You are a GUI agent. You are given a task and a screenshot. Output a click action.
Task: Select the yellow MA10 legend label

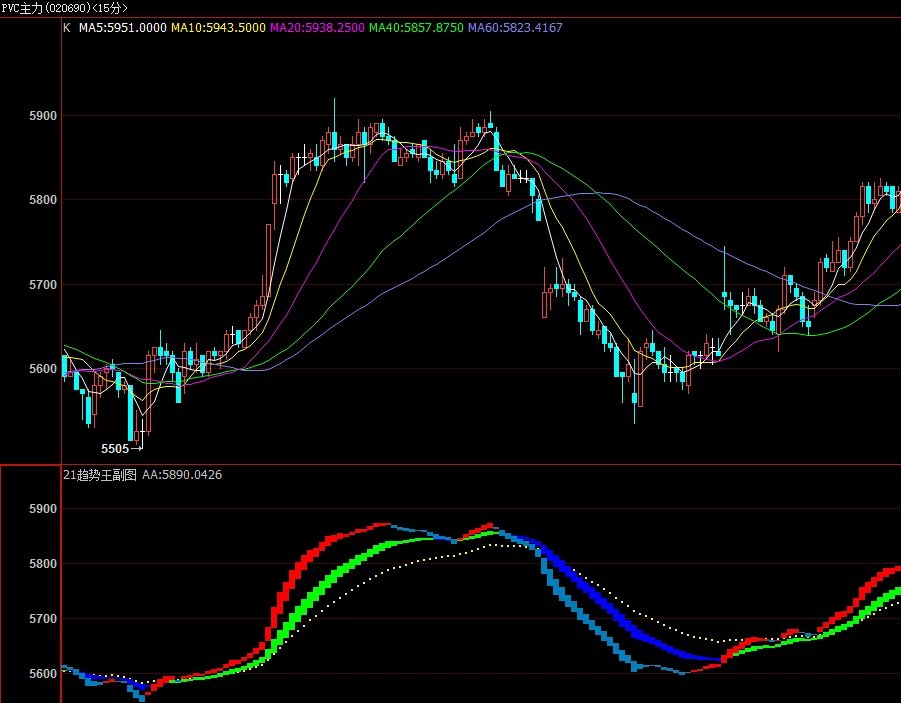[218, 28]
